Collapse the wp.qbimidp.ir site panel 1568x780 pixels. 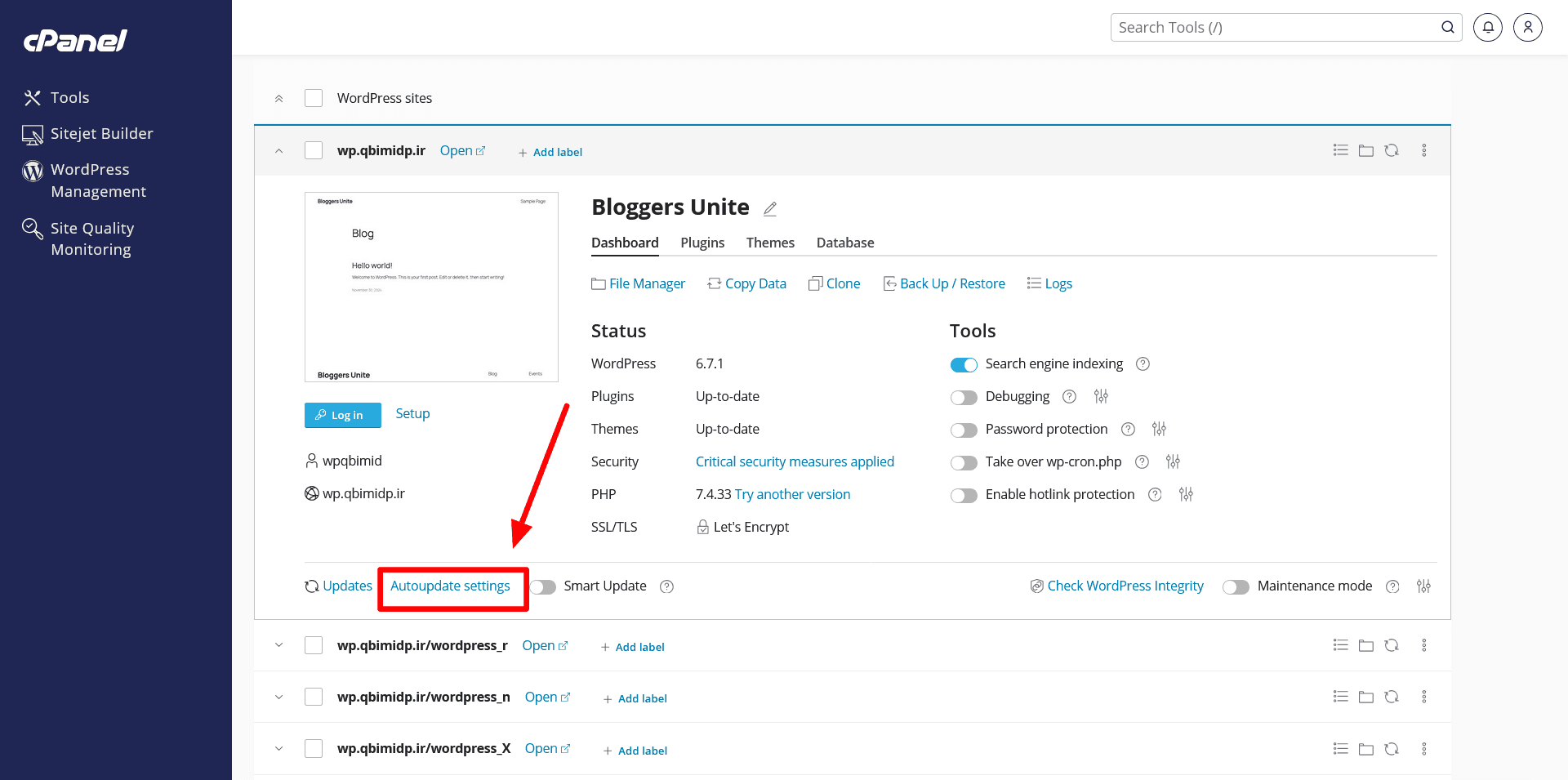tap(278, 150)
